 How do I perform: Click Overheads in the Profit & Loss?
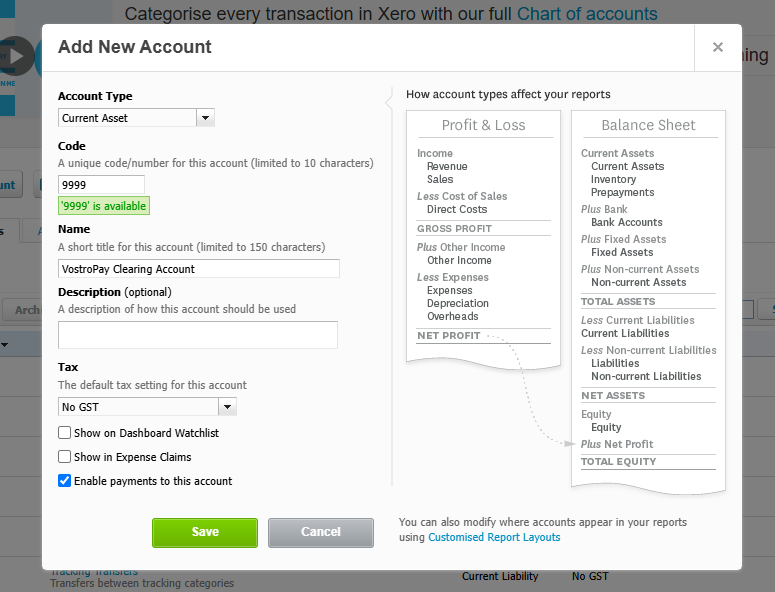[x=453, y=316]
